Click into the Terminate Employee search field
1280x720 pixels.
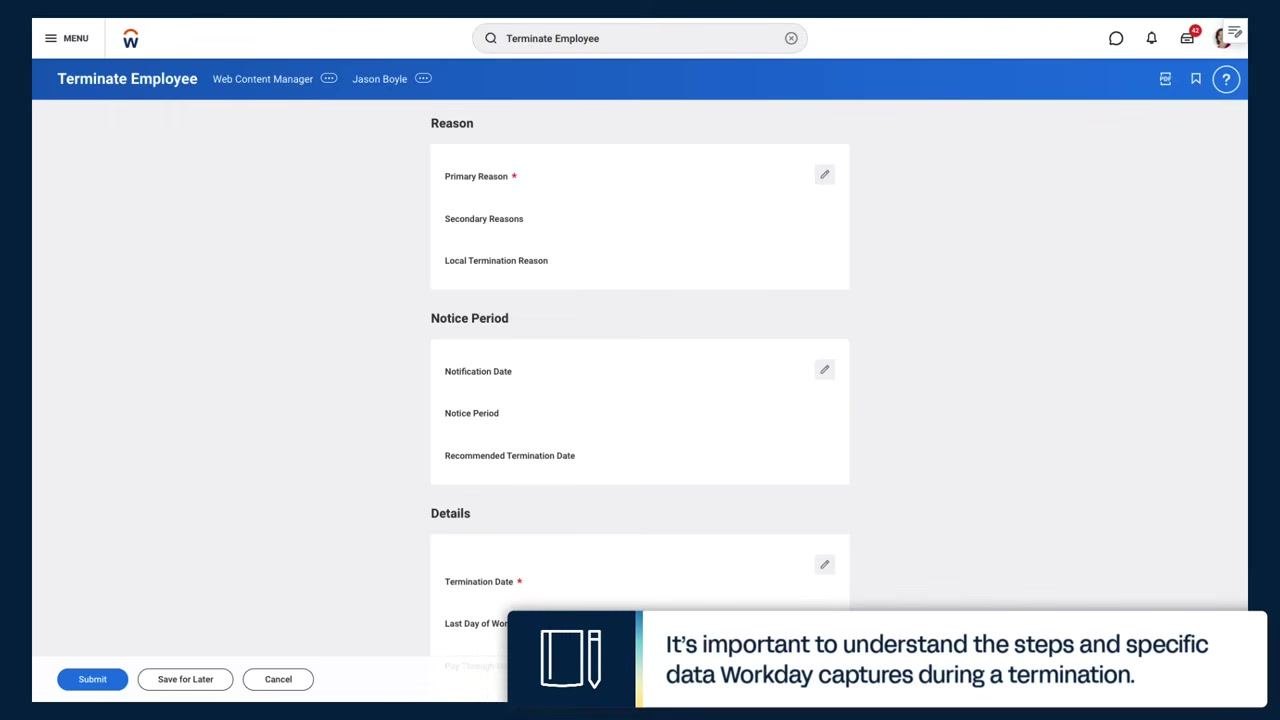tap(640, 38)
